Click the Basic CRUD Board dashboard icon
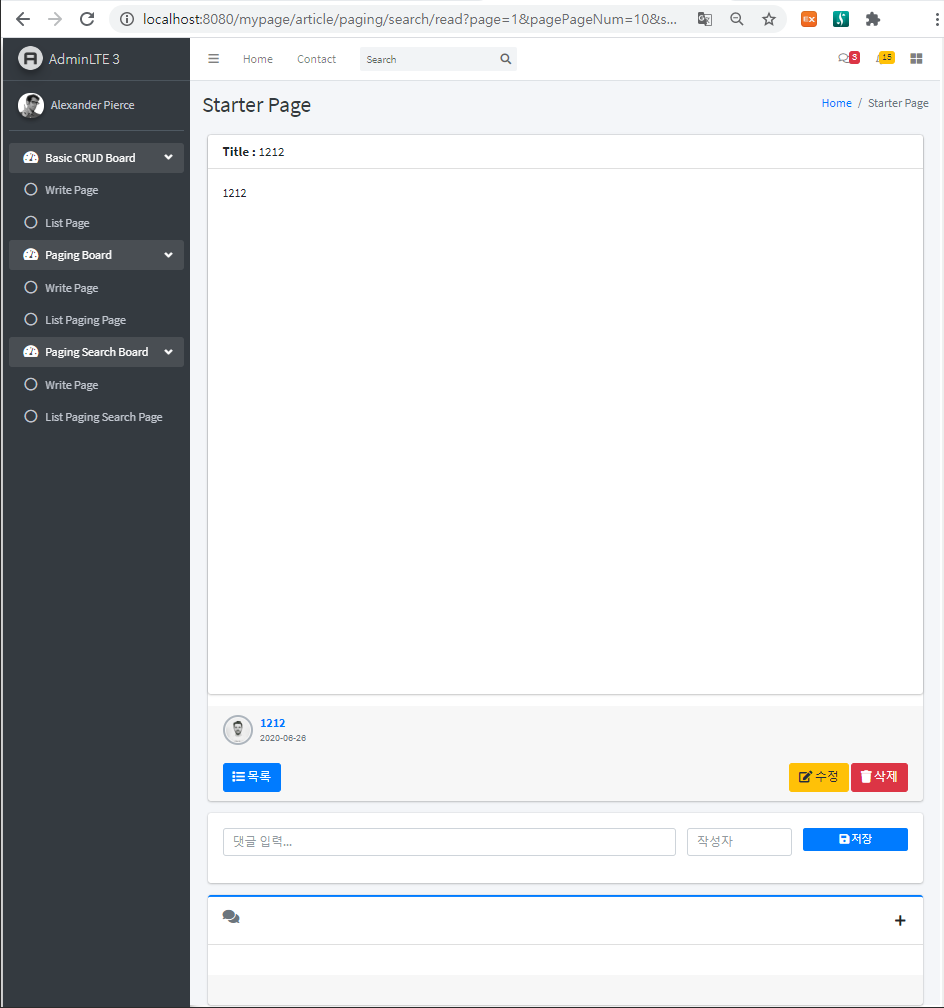The height and width of the screenshot is (1008, 944). point(31,158)
